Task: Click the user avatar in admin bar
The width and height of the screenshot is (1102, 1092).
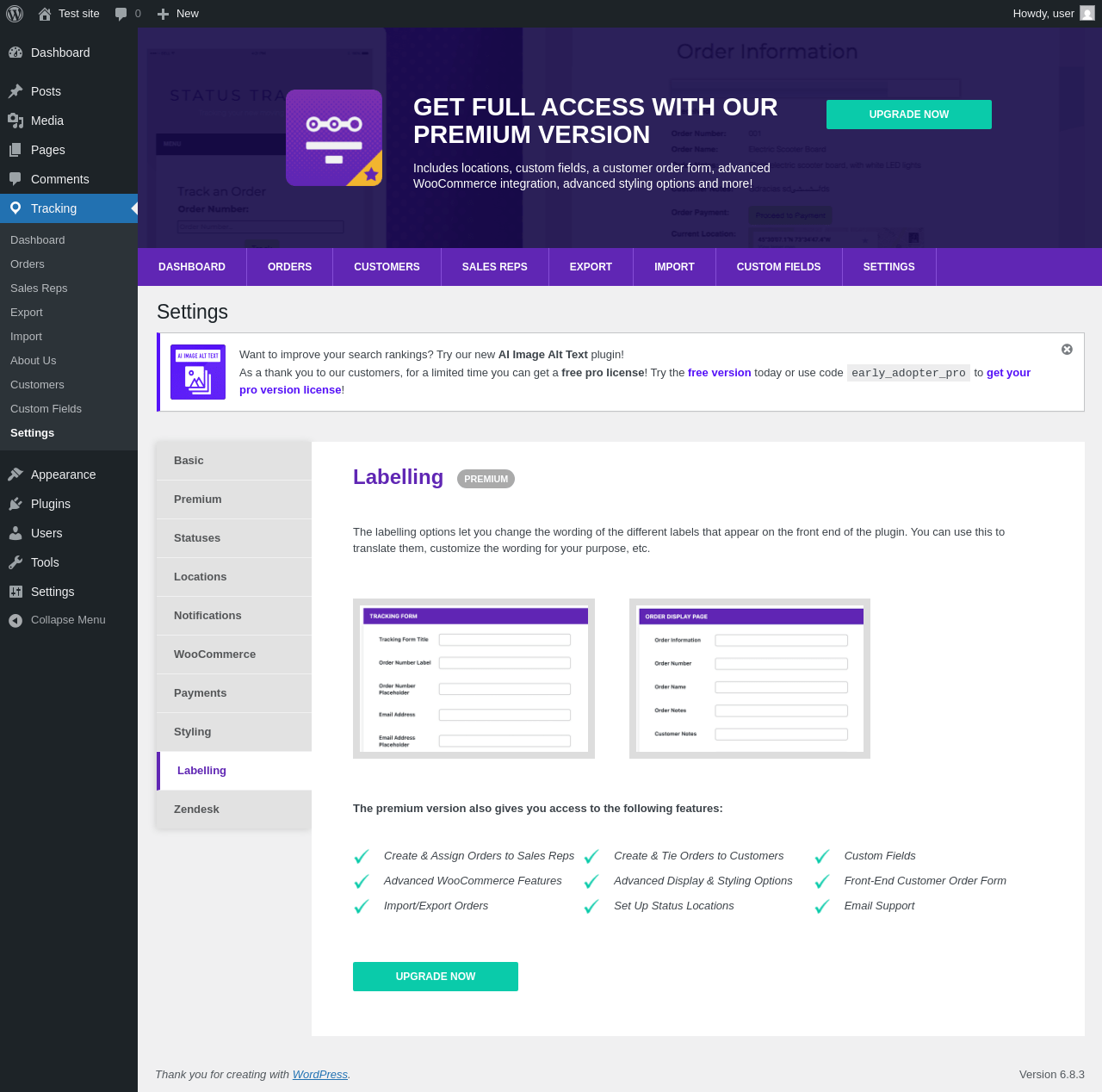Action: click(x=1087, y=14)
